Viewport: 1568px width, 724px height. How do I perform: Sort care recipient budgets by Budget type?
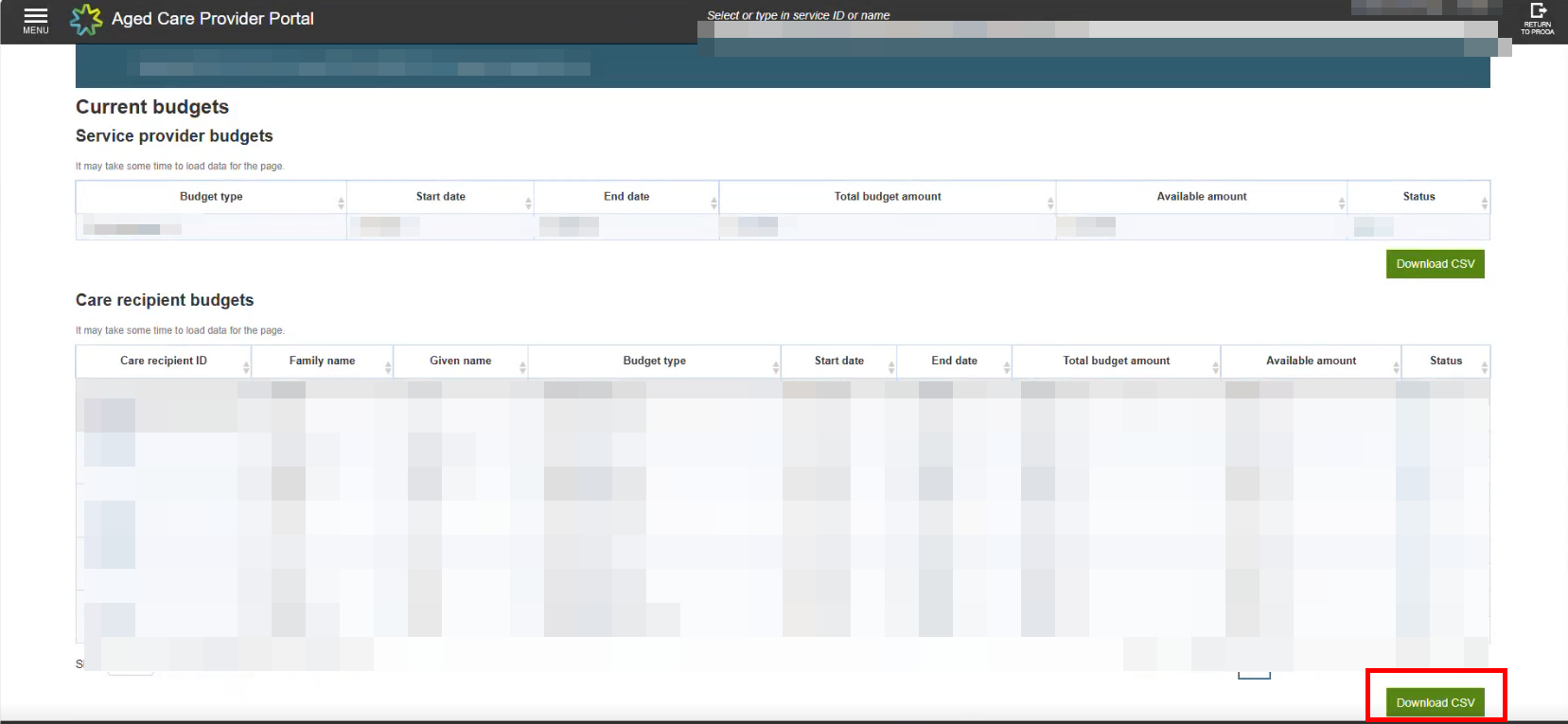pos(654,361)
